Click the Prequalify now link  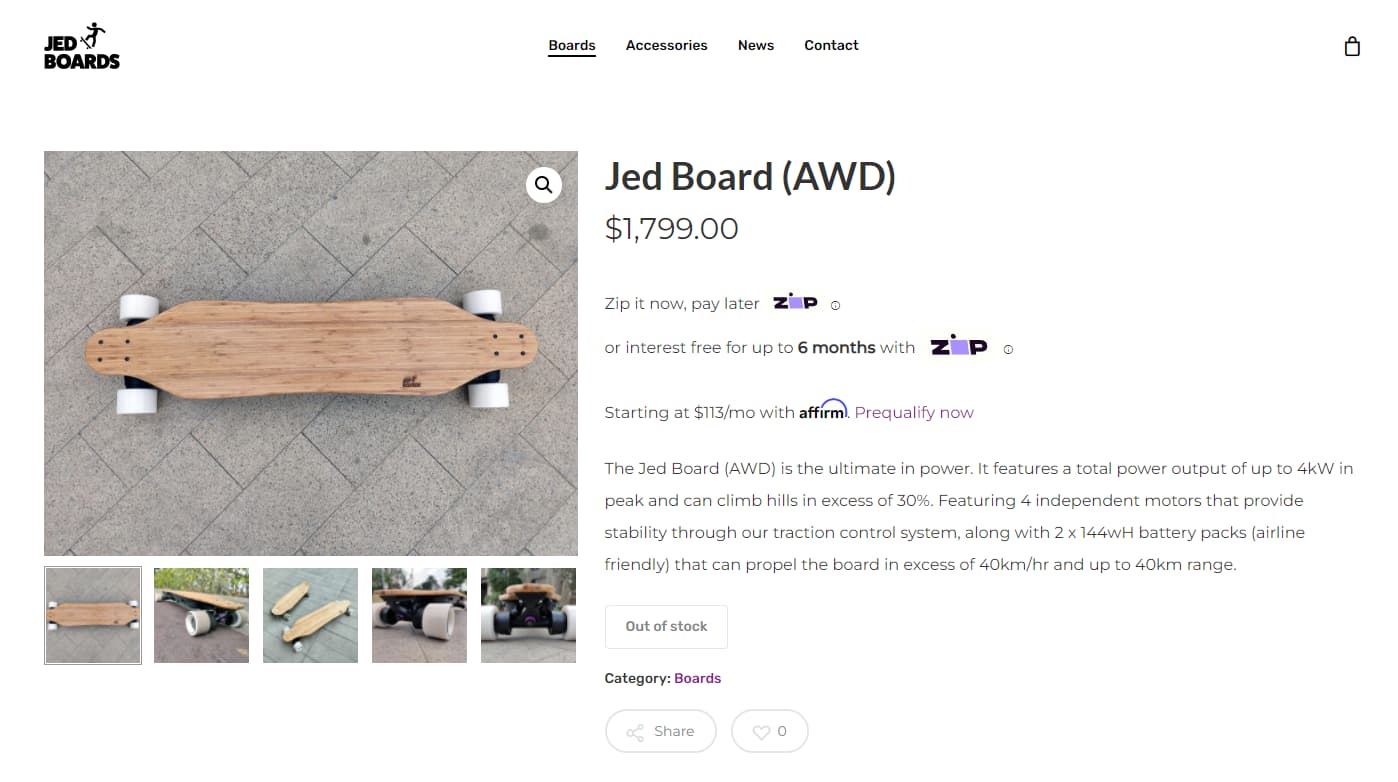point(914,412)
